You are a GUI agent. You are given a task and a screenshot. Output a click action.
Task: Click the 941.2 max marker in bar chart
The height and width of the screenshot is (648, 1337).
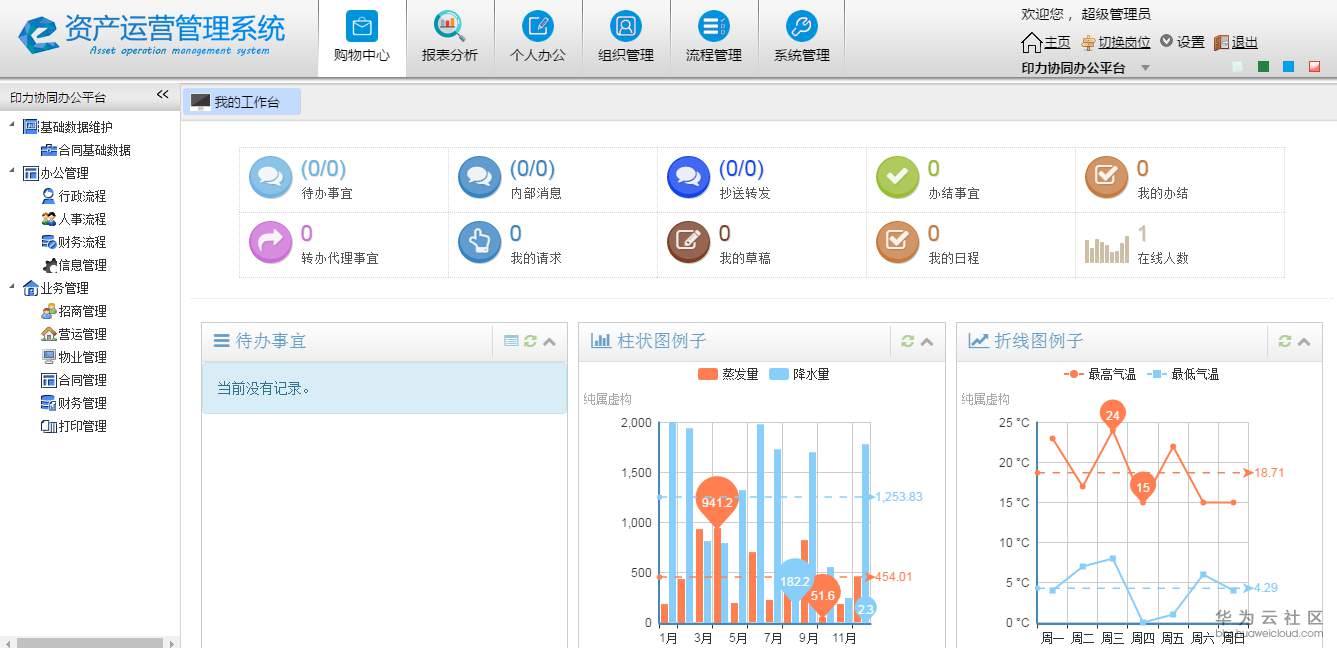716,500
